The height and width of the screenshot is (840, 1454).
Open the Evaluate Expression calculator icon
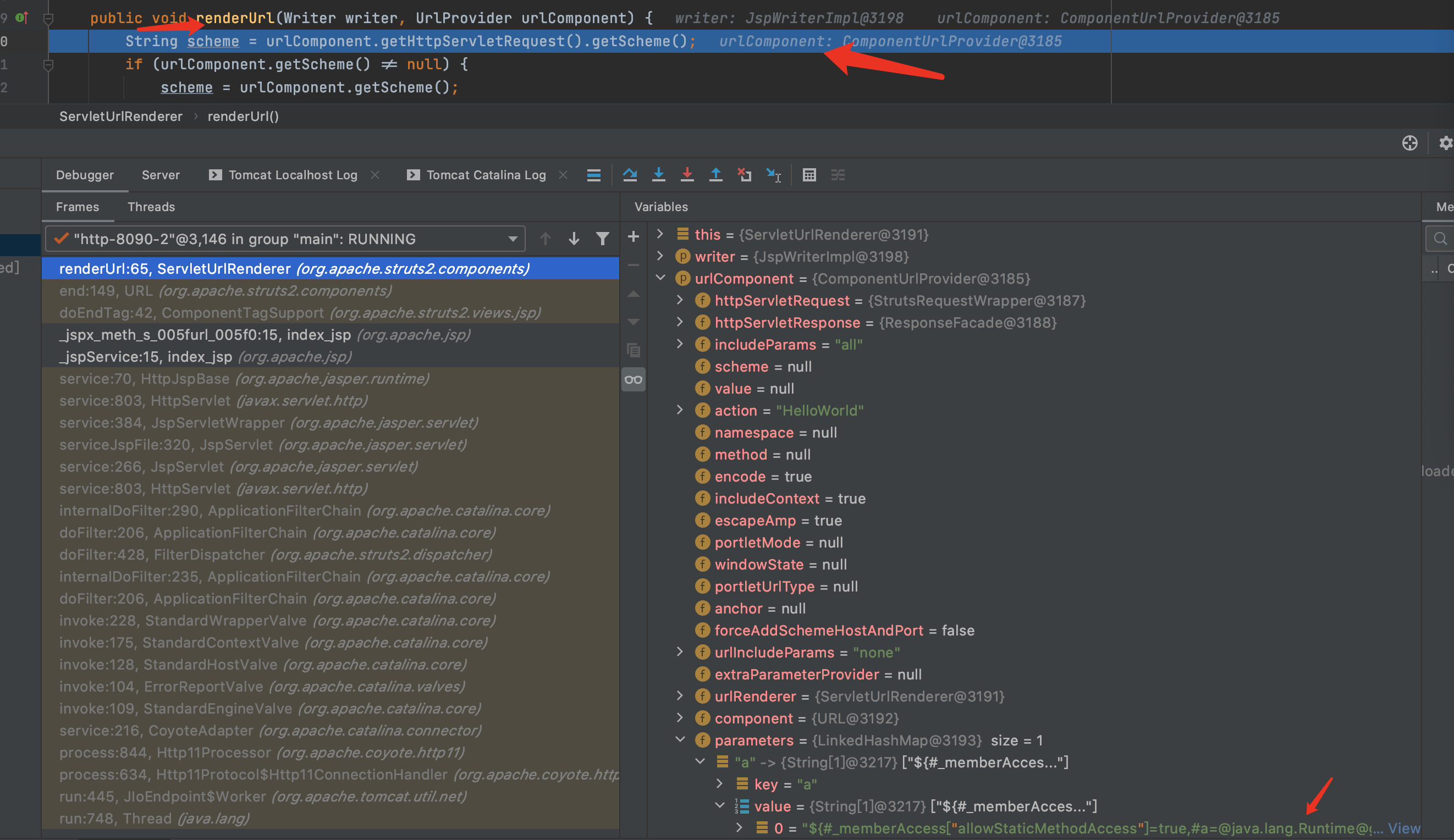coord(809,175)
